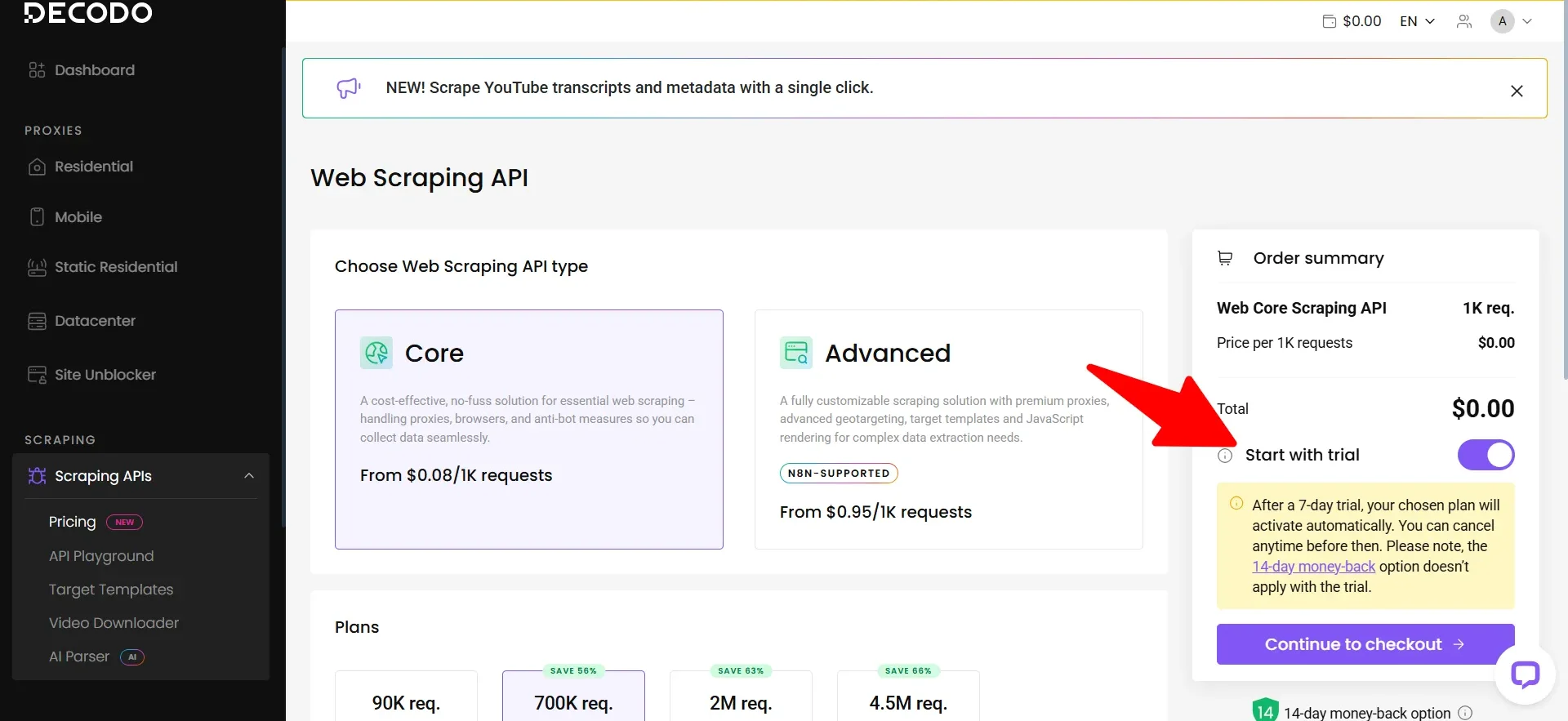
Task: Click the Advanced scraping type icon
Action: coord(796,353)
